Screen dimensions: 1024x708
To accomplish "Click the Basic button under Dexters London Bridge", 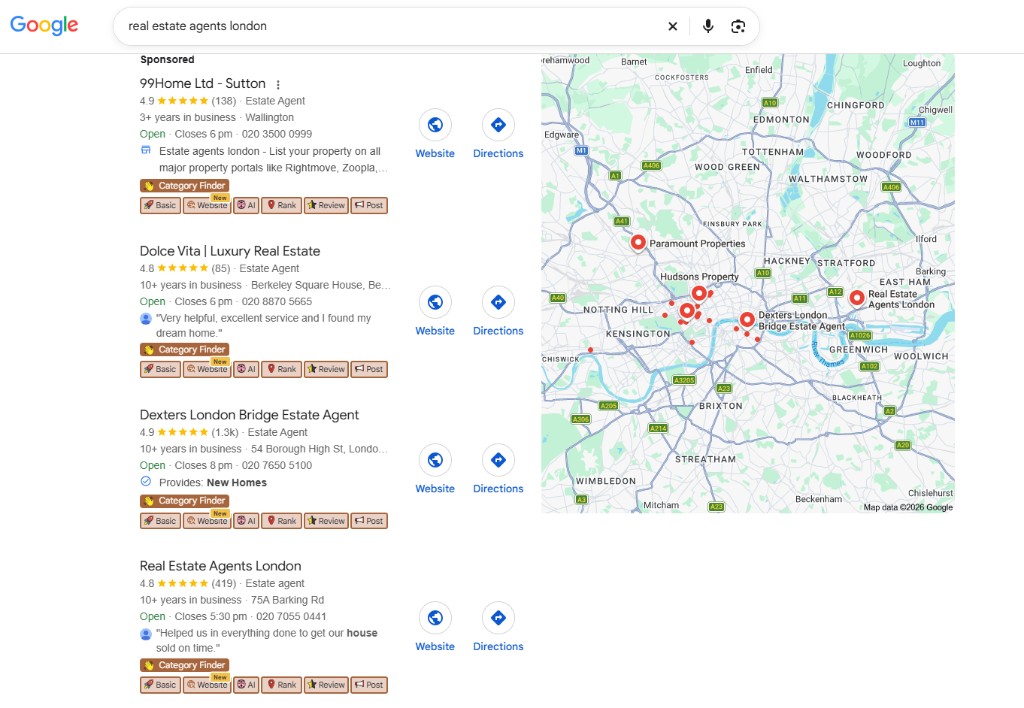I will coord(160,521).
